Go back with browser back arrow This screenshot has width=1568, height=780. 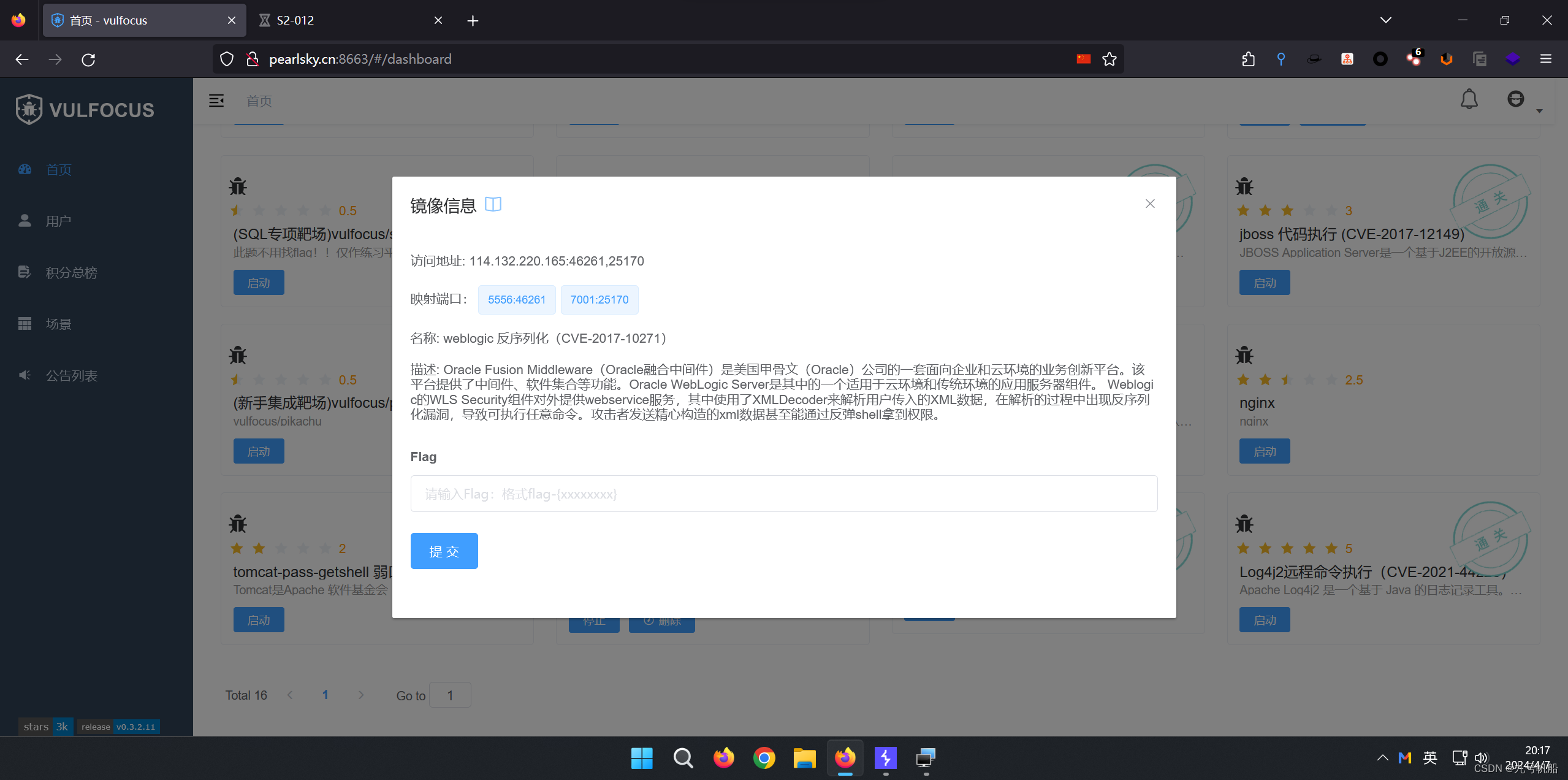click(22, 59)
